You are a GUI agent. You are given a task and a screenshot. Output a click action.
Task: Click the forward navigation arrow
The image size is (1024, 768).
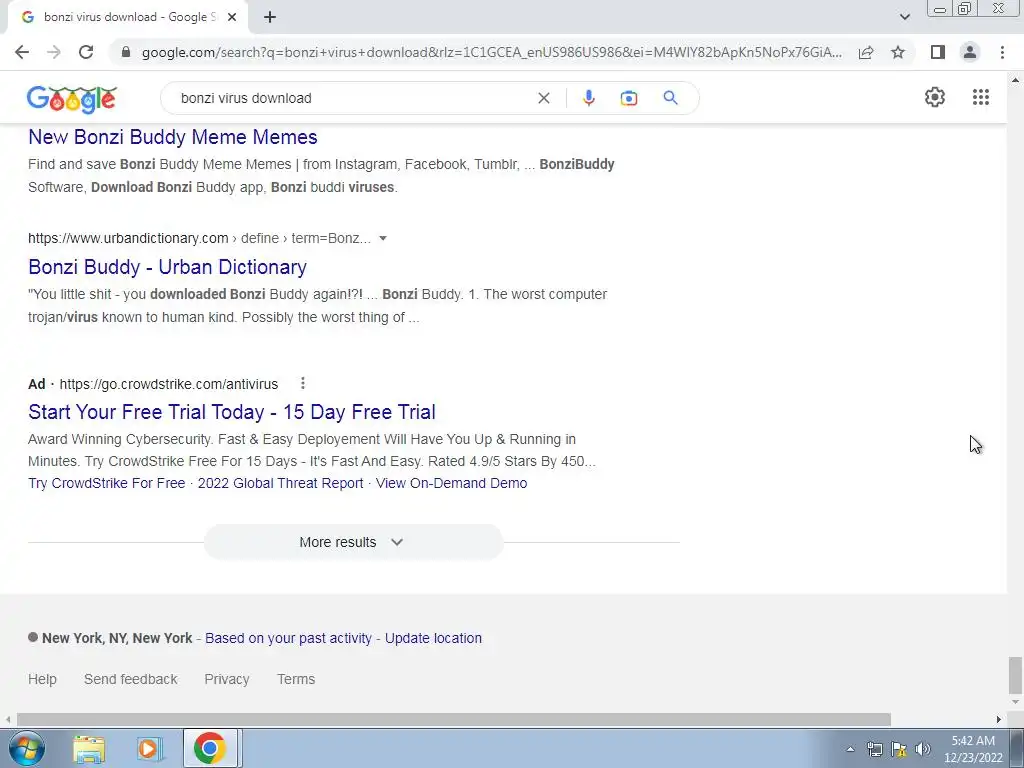[x=54, y=52]
